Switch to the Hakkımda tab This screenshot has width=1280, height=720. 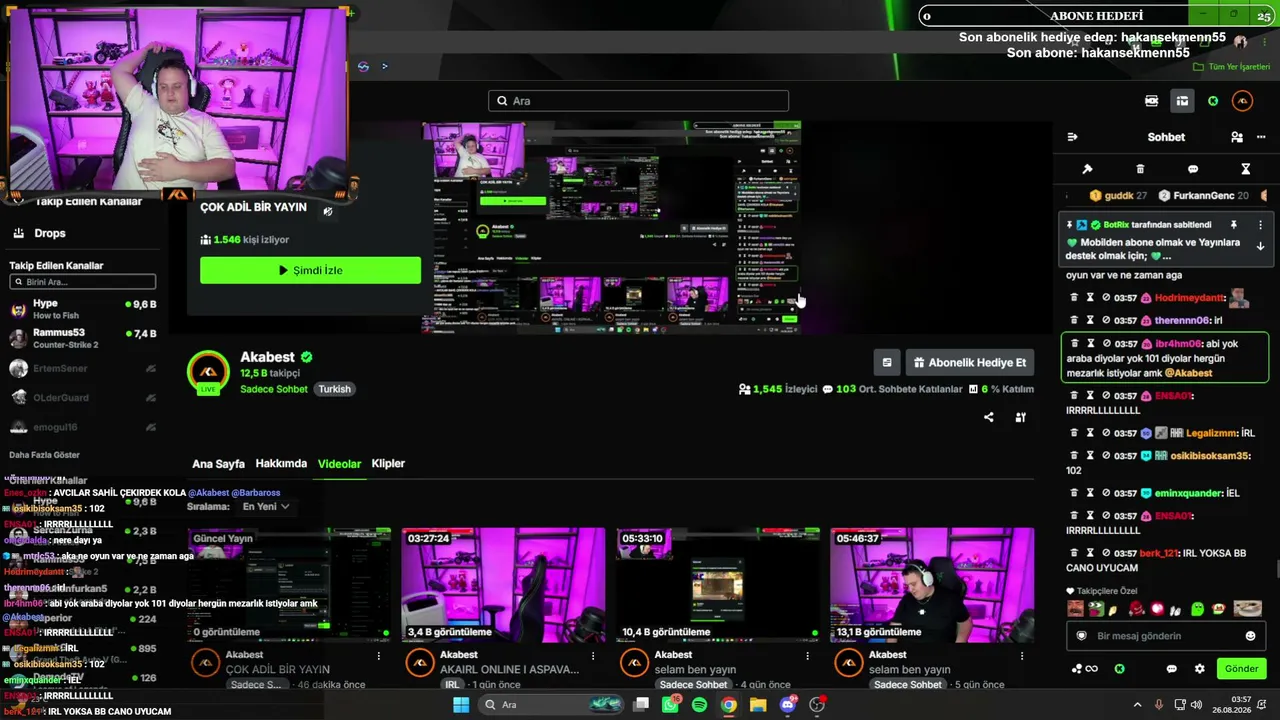pyautogui.click(x=281, y=464)
